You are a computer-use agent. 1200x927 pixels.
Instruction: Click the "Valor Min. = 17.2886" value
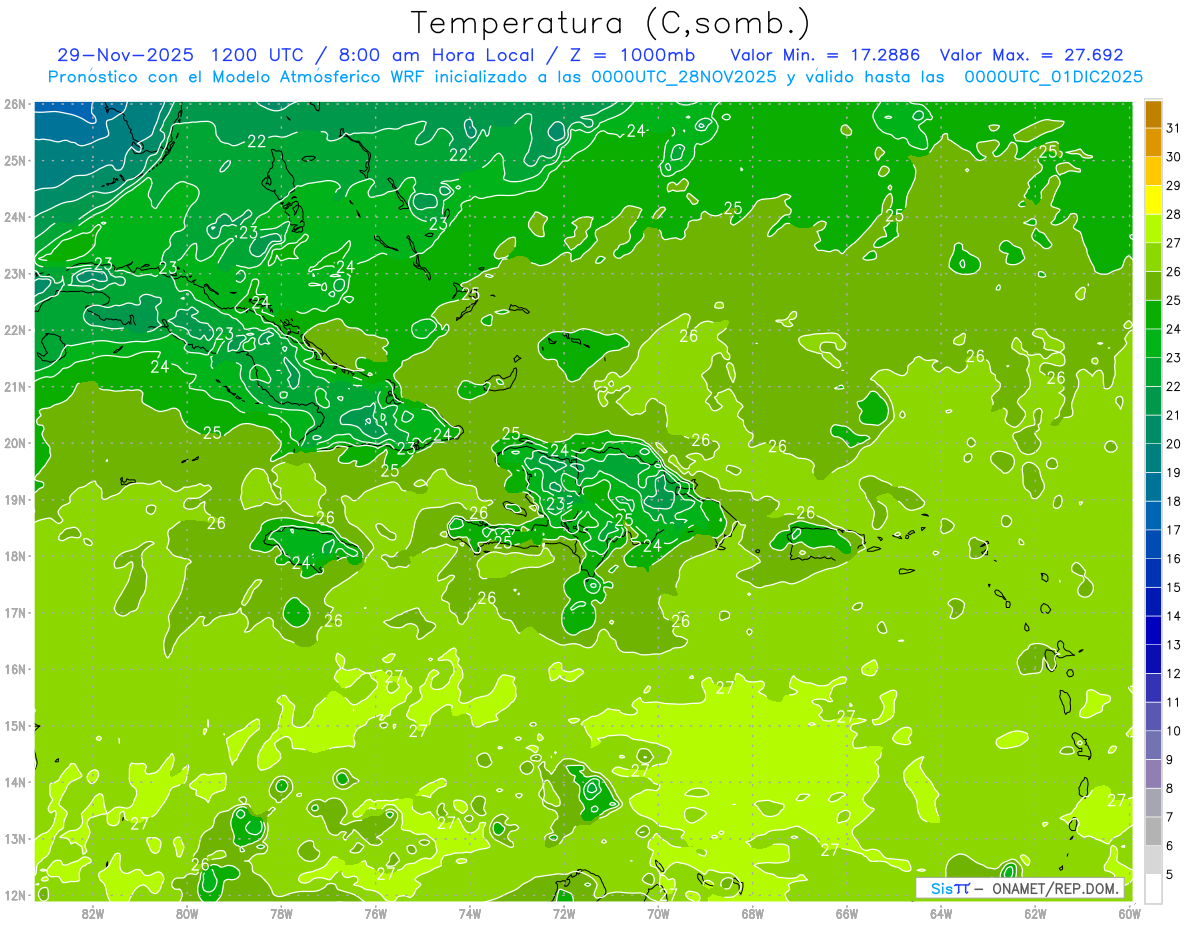tap(824, 55)
